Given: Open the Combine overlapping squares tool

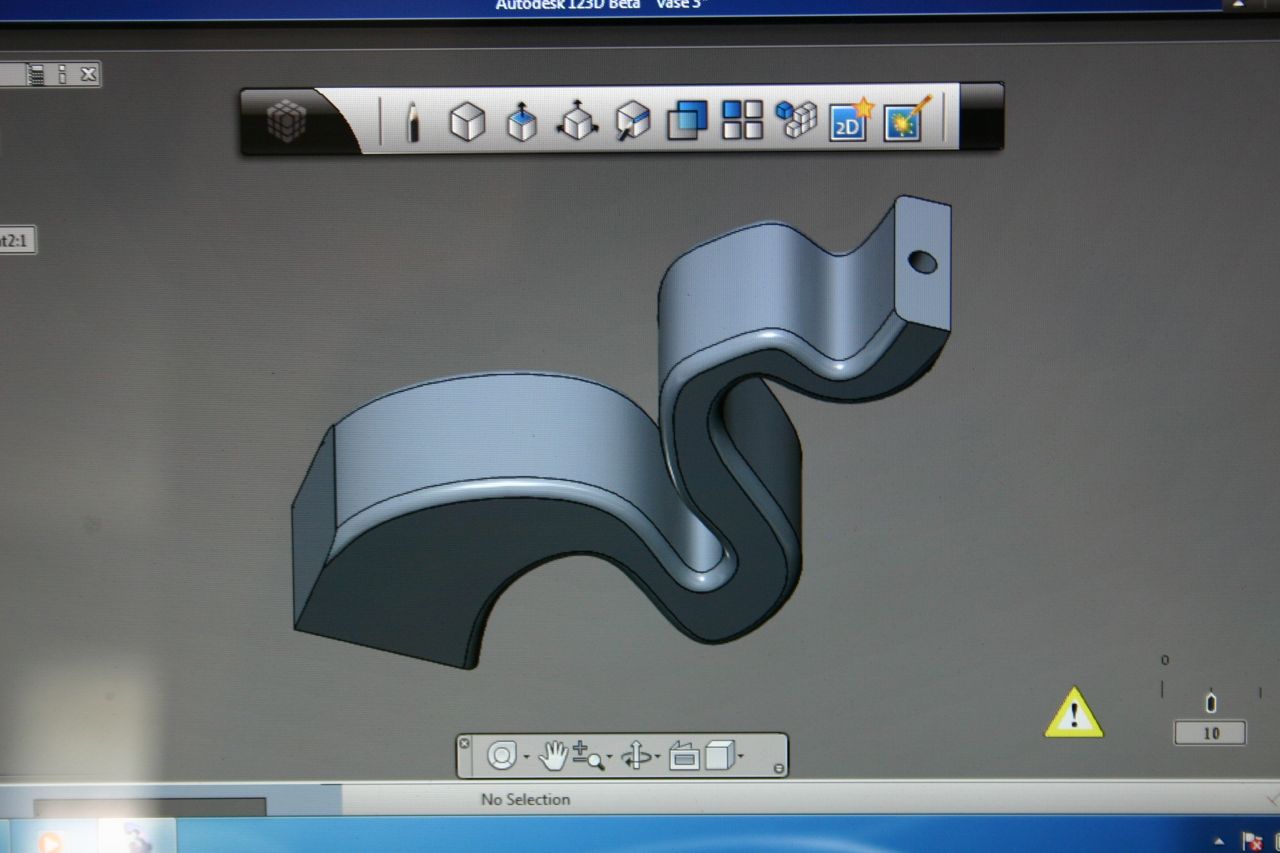Looking at the screenshot, I should [x=687, y=120].
